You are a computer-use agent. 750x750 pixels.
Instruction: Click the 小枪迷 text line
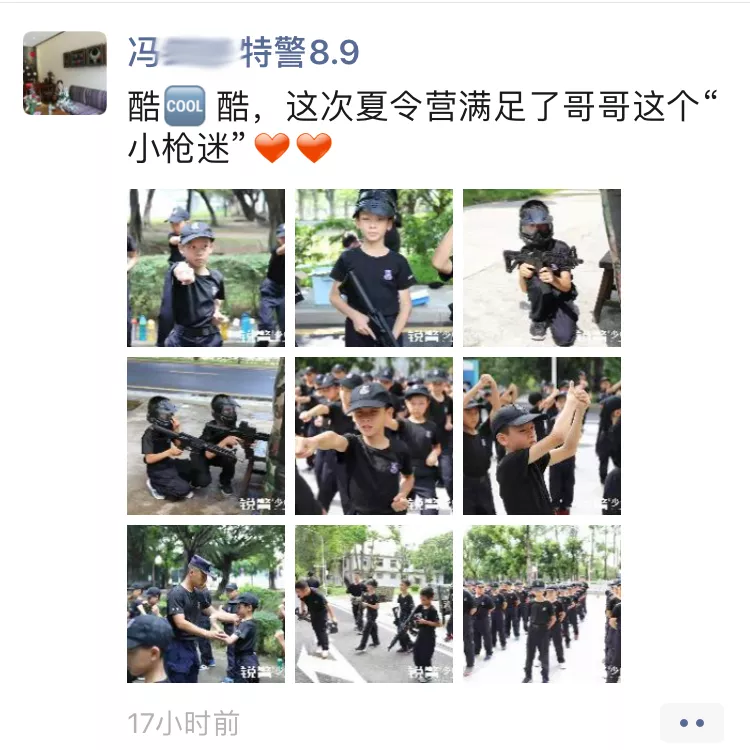(187, 147)
